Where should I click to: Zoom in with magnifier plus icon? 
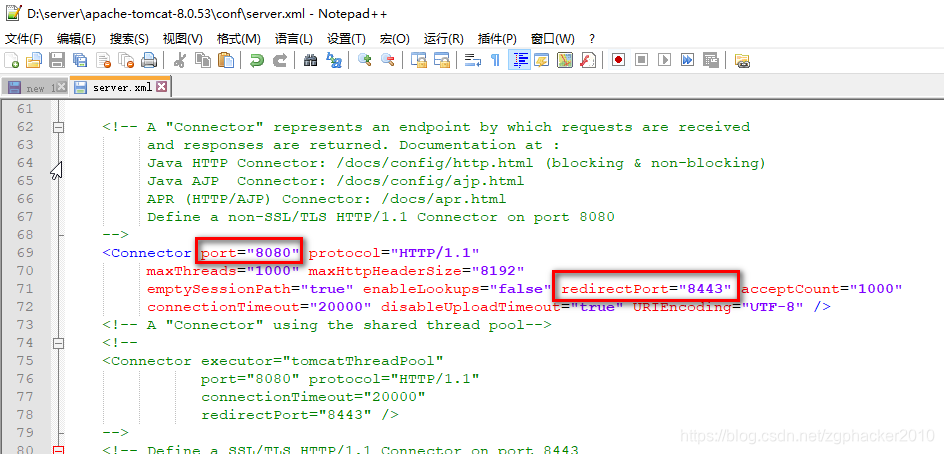364,60
